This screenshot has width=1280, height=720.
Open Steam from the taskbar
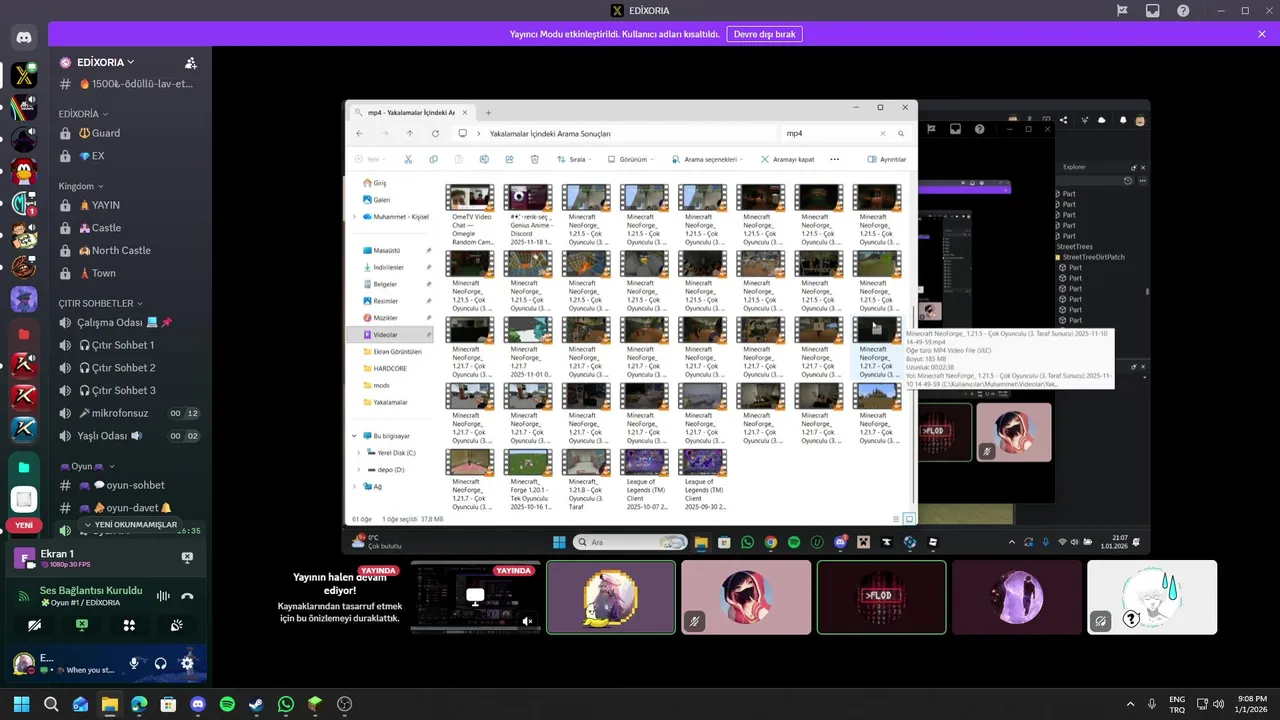(257, 704)
